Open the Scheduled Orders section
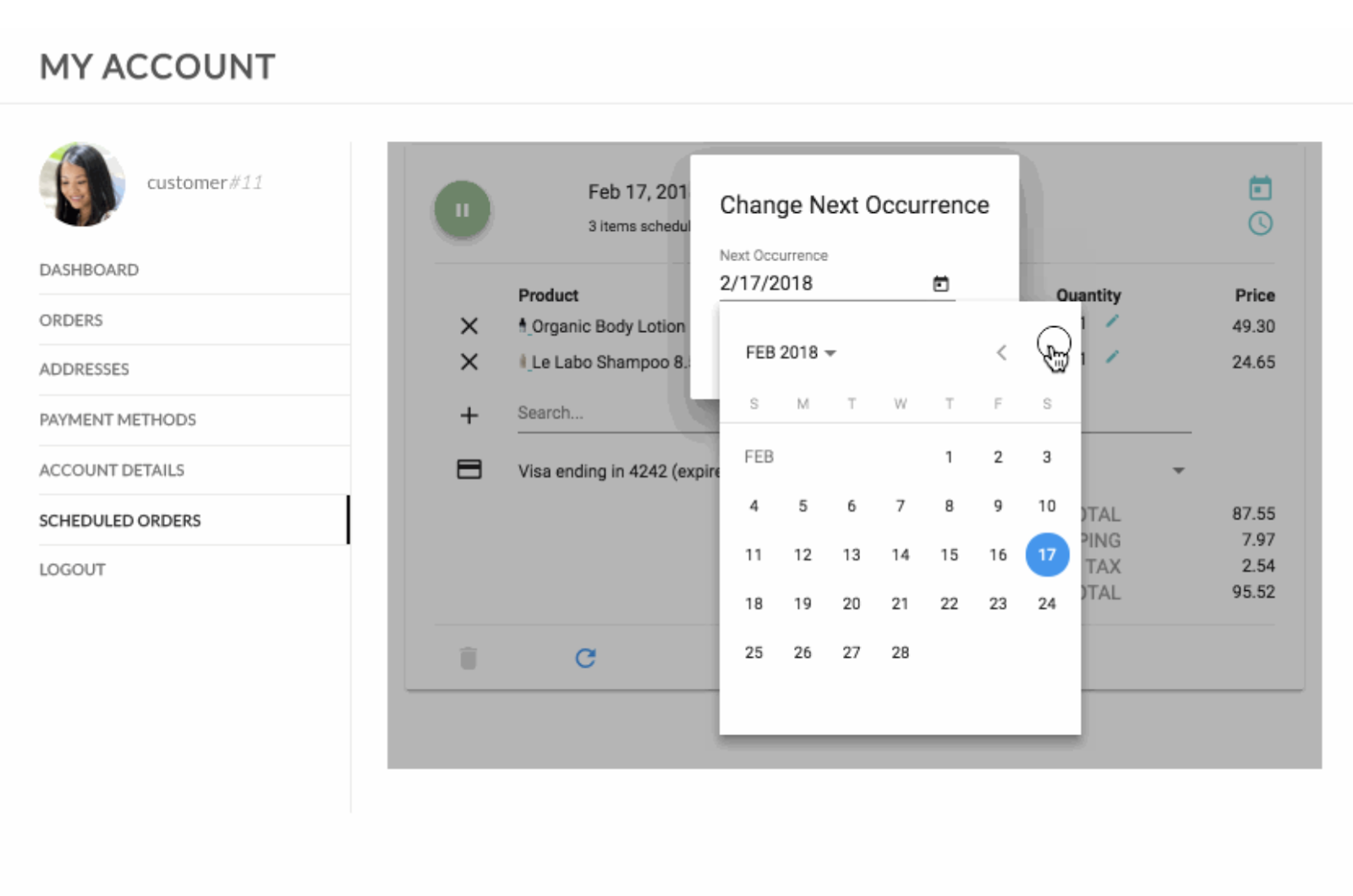 pos(120,521)
